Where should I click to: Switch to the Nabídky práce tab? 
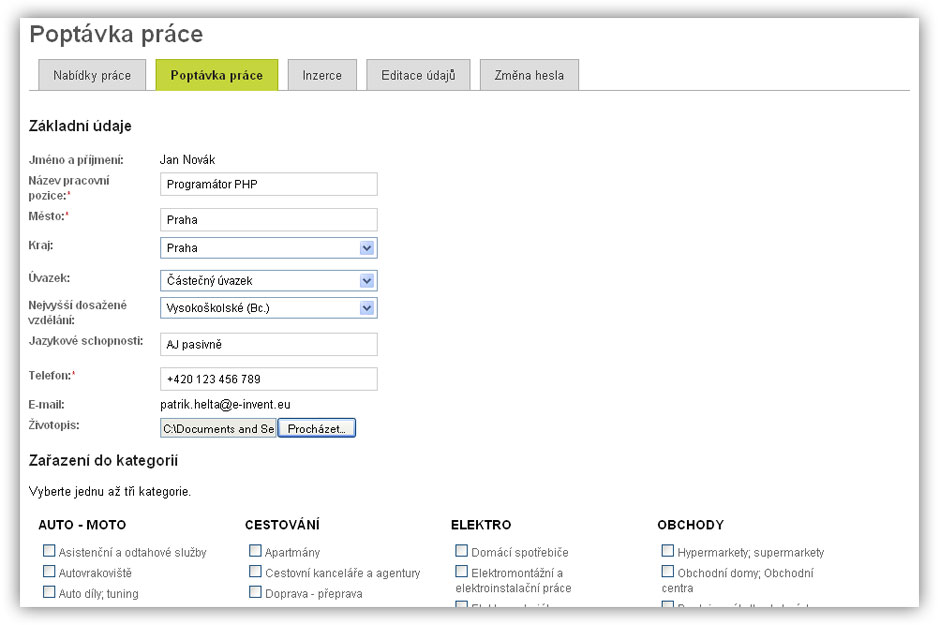(92, 75)
